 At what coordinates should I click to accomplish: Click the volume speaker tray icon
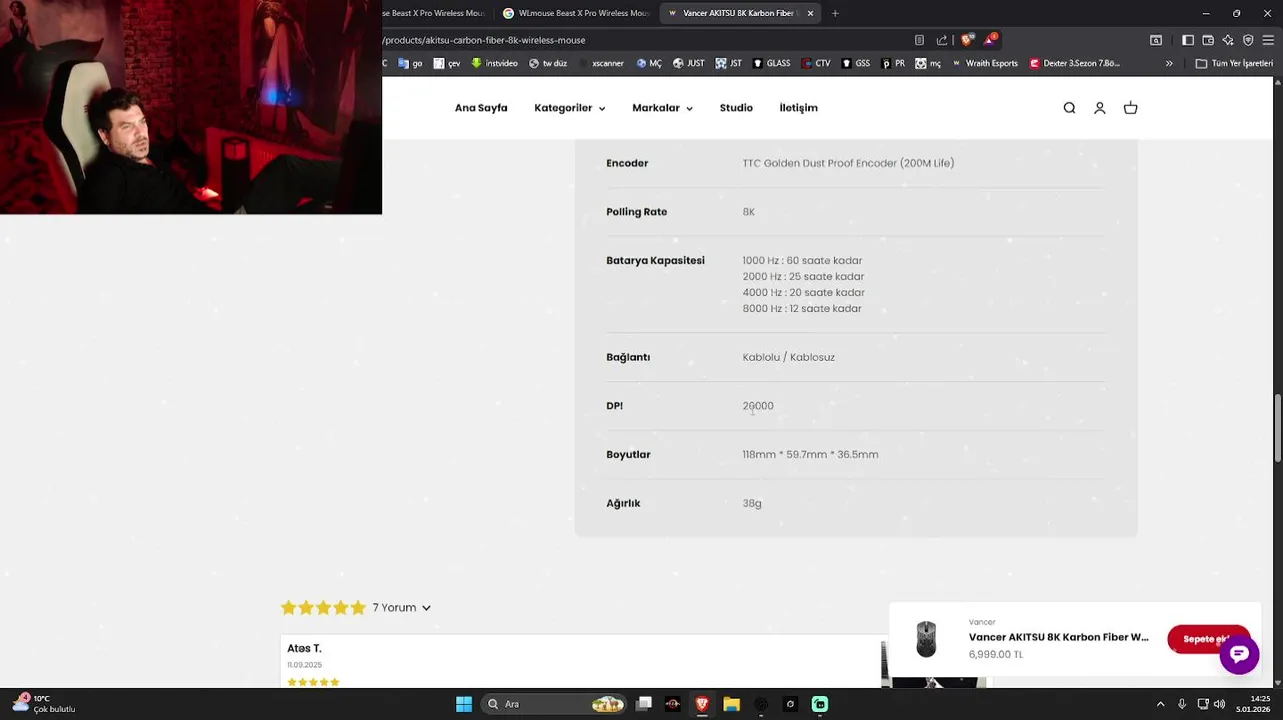[x=1219, y=704]
